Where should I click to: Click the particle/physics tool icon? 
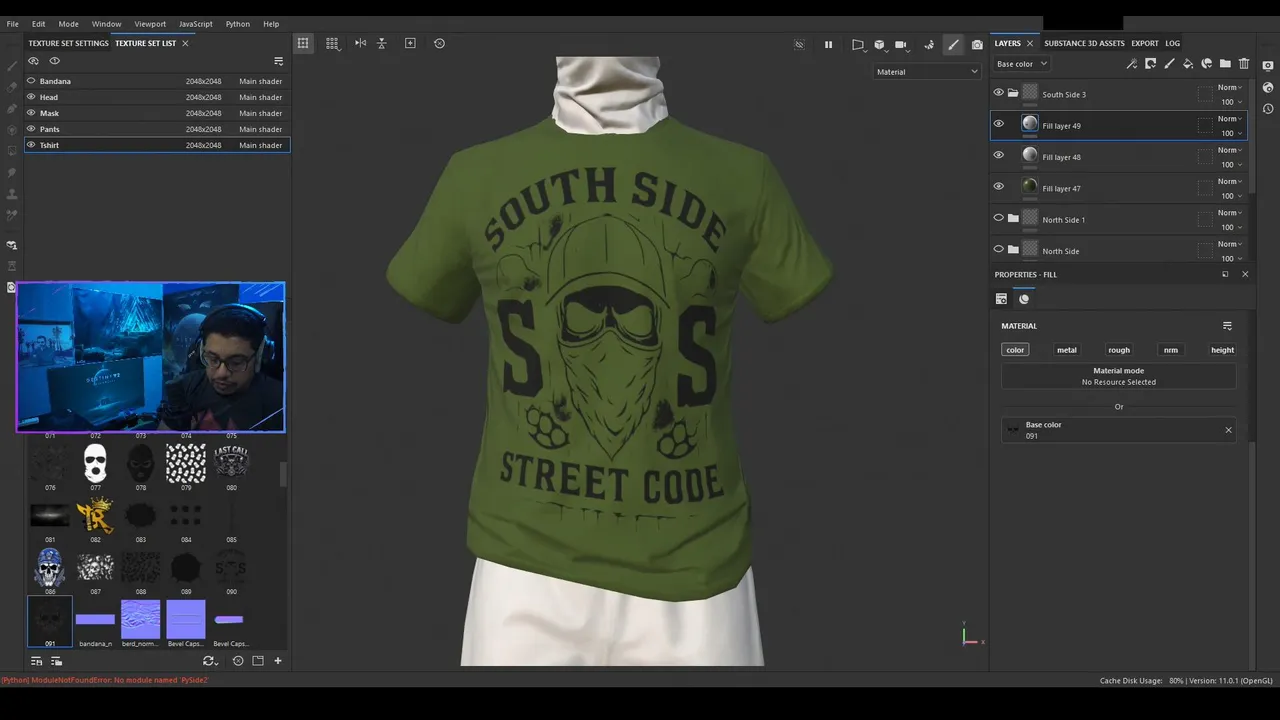(x=929, y=44)
